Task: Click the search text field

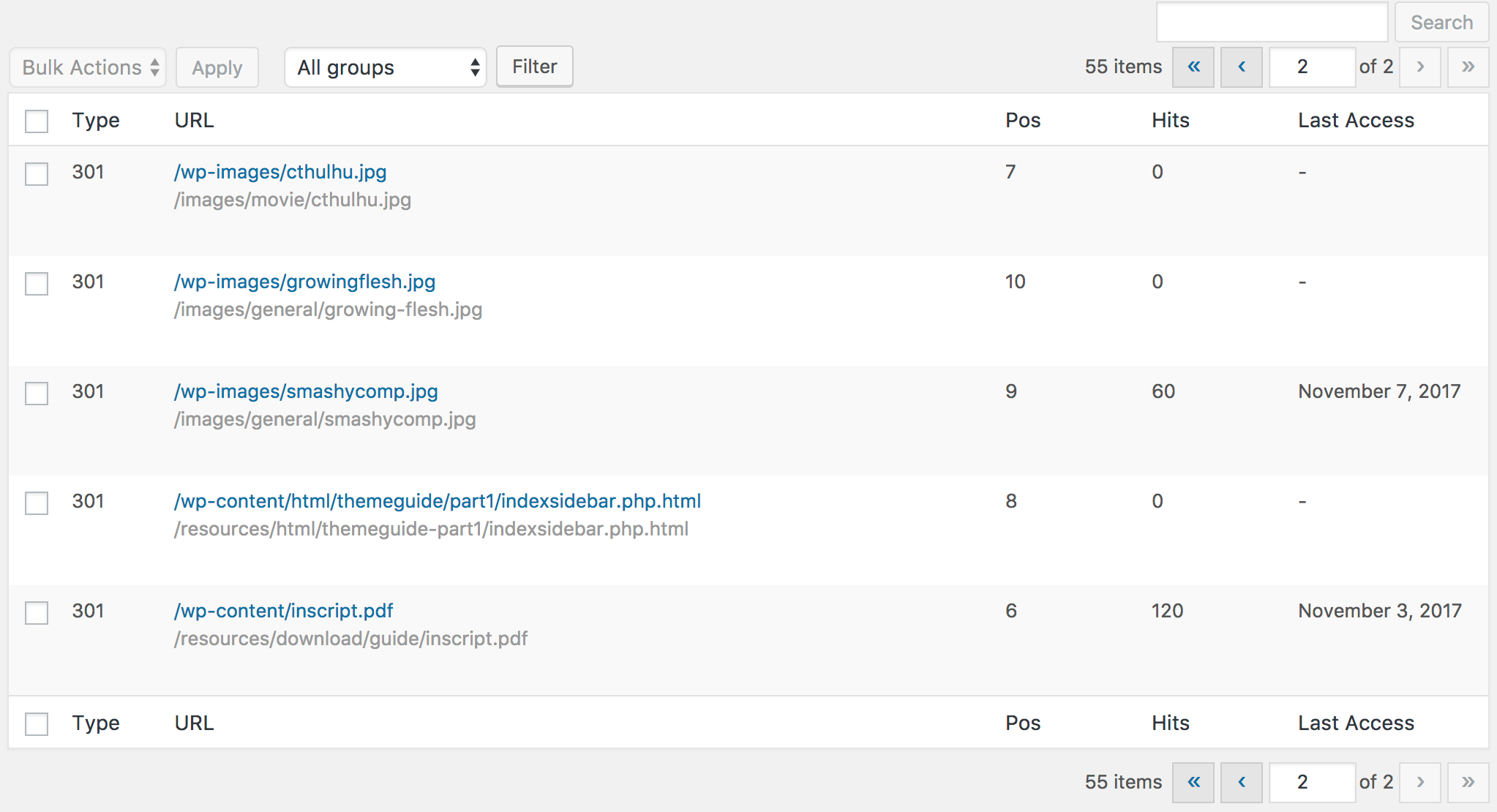Action: (x=1272, y=22)
